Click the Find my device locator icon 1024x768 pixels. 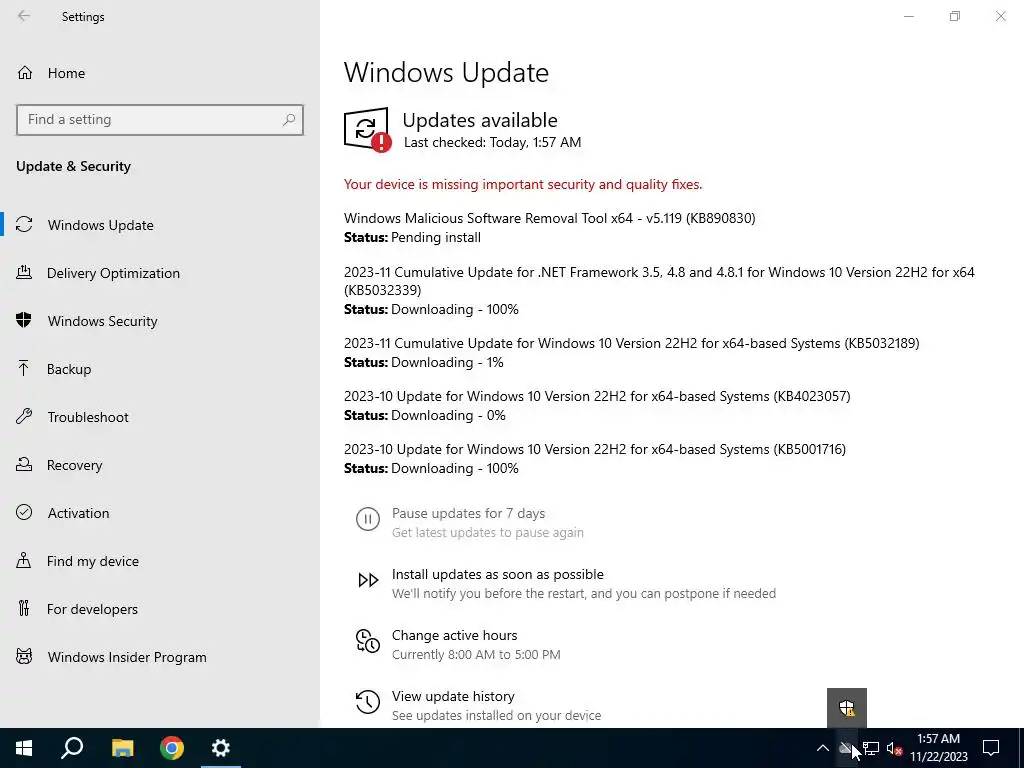point(24,560)
